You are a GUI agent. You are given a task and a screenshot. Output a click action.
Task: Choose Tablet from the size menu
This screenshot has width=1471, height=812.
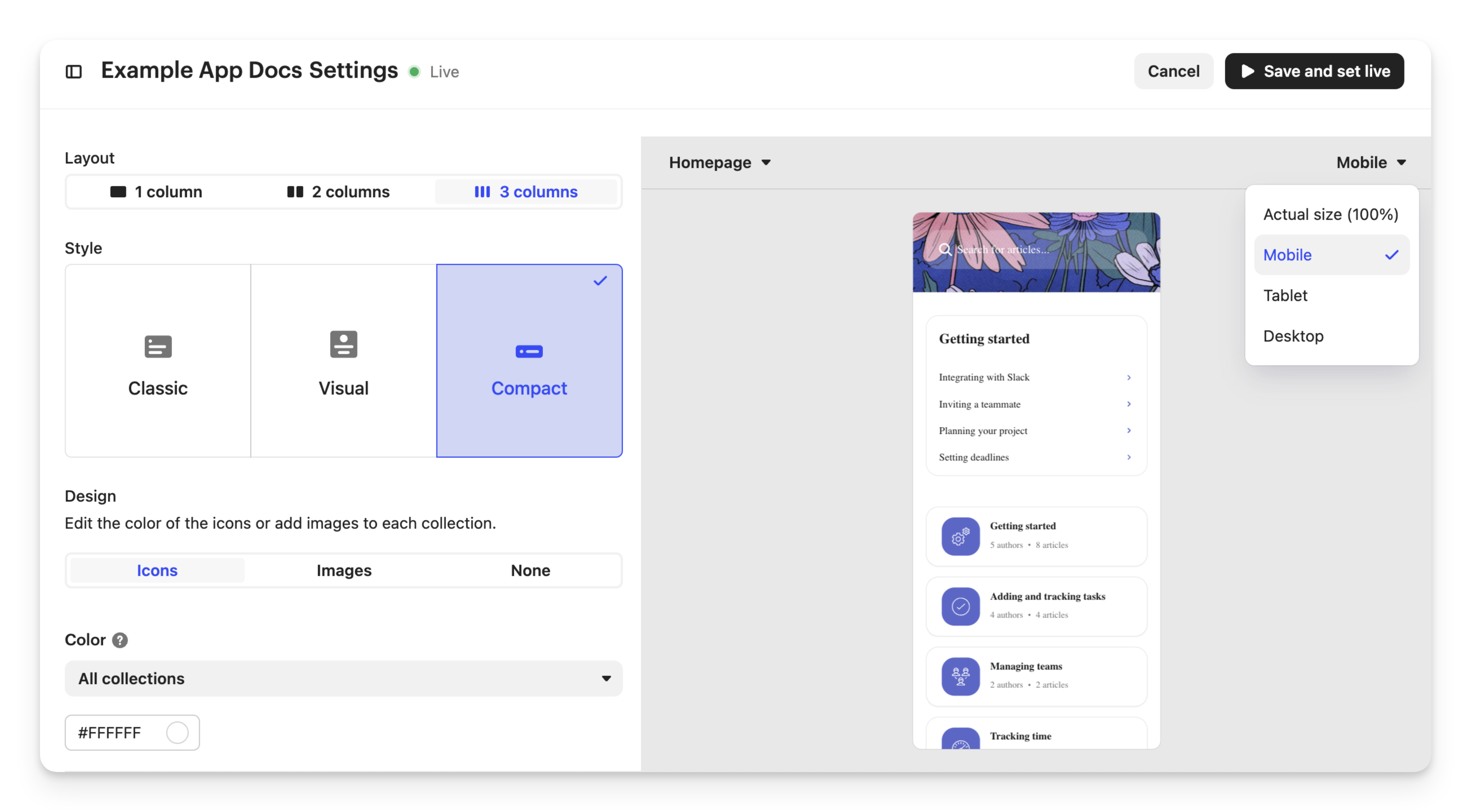click(1285, 296)
